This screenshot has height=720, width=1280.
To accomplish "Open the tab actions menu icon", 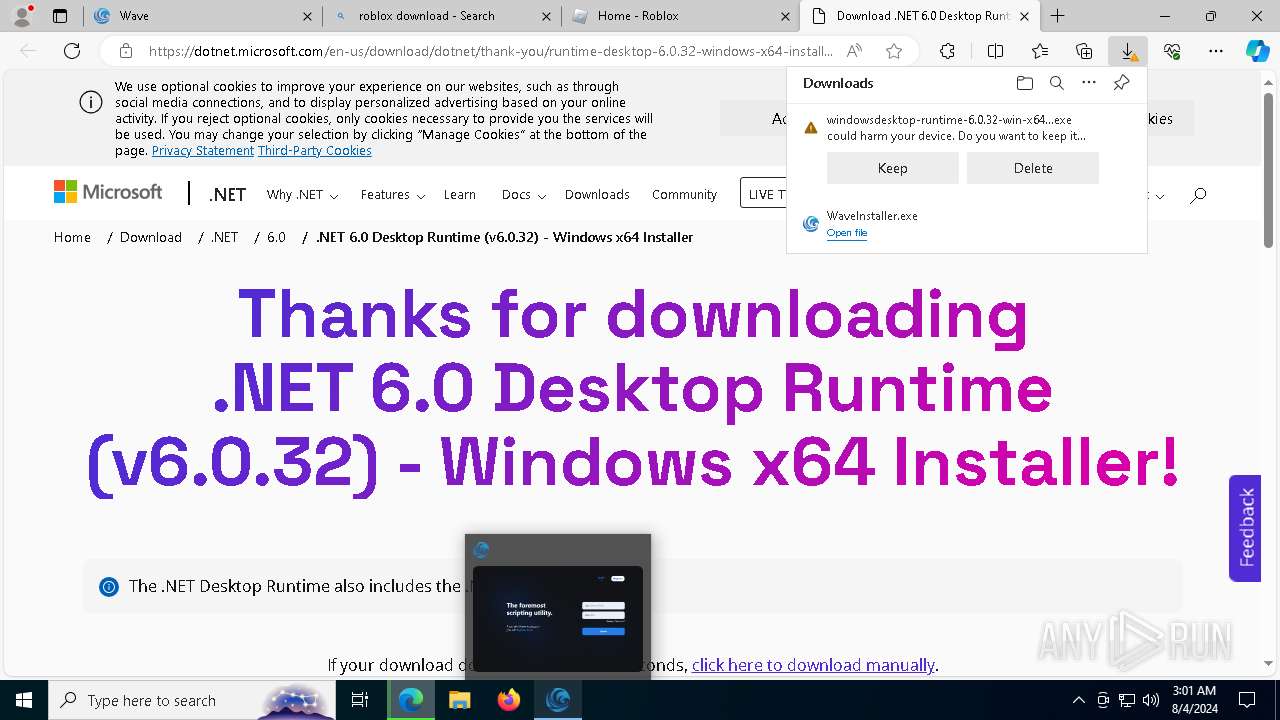I will click(60, 16).
